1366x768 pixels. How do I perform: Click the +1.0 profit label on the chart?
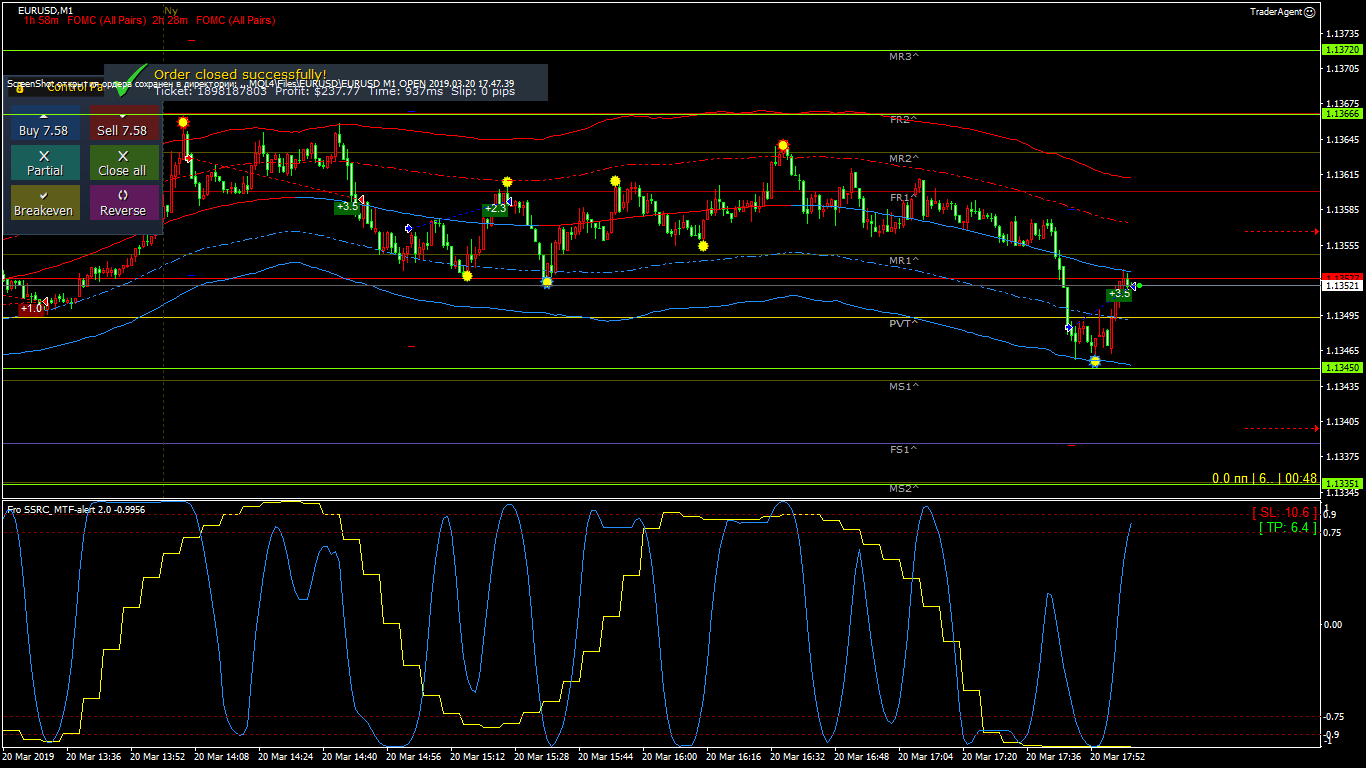(31, 308)
